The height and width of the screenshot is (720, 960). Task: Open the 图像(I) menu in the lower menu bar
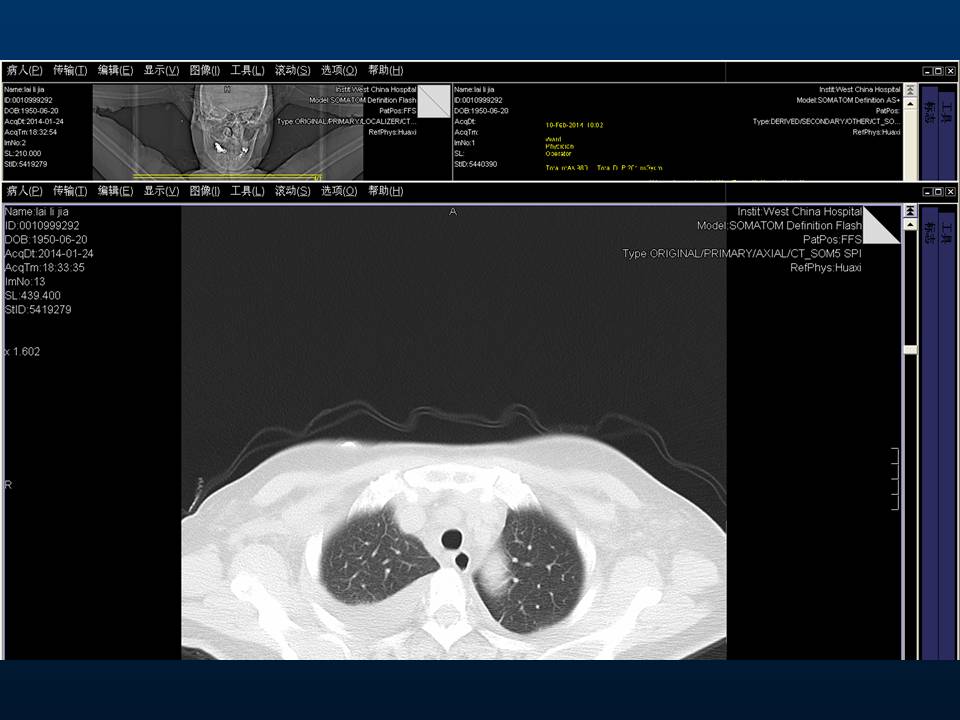pos(204,190)
